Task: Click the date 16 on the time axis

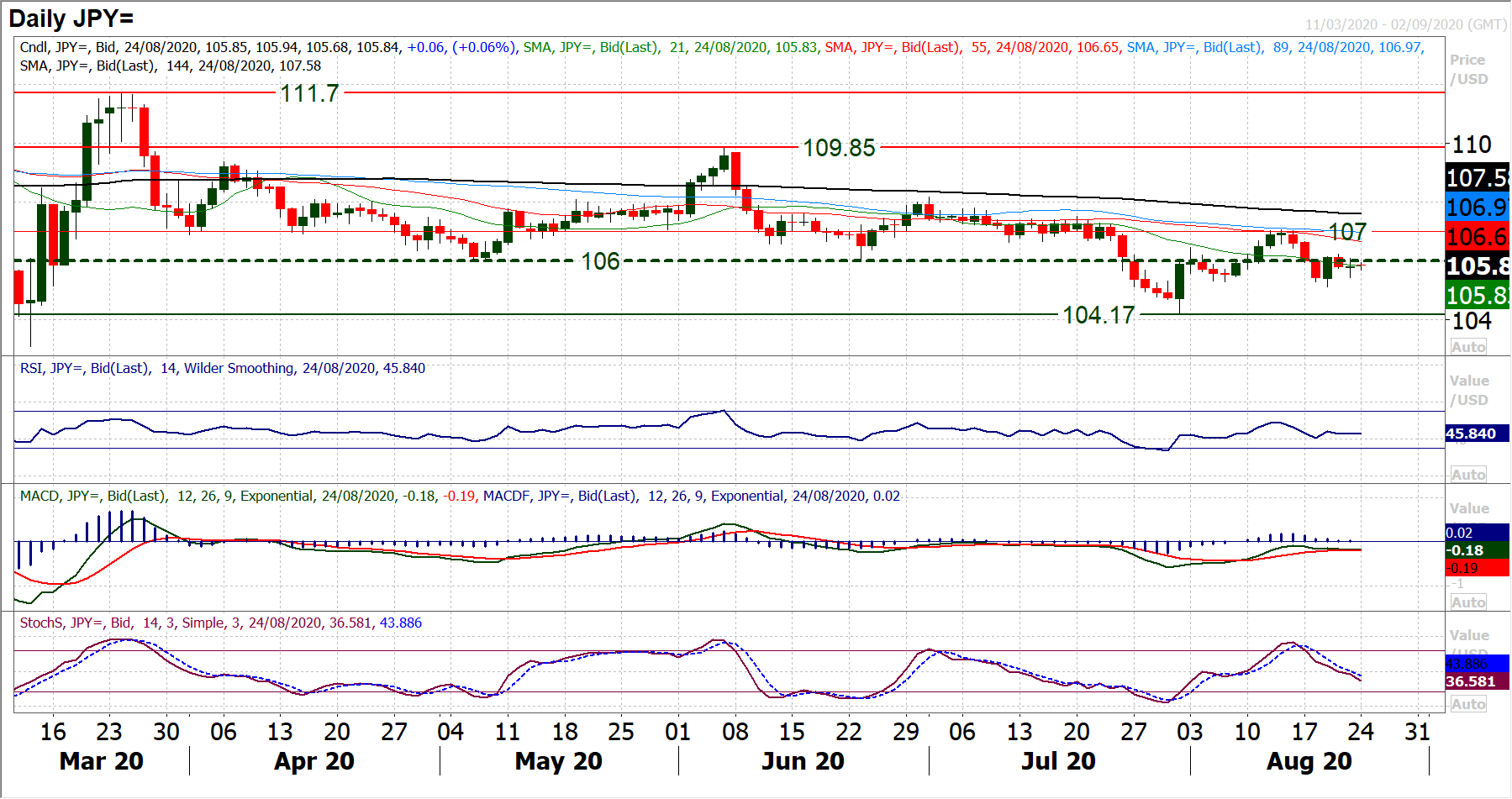Action: click(53, 732)
